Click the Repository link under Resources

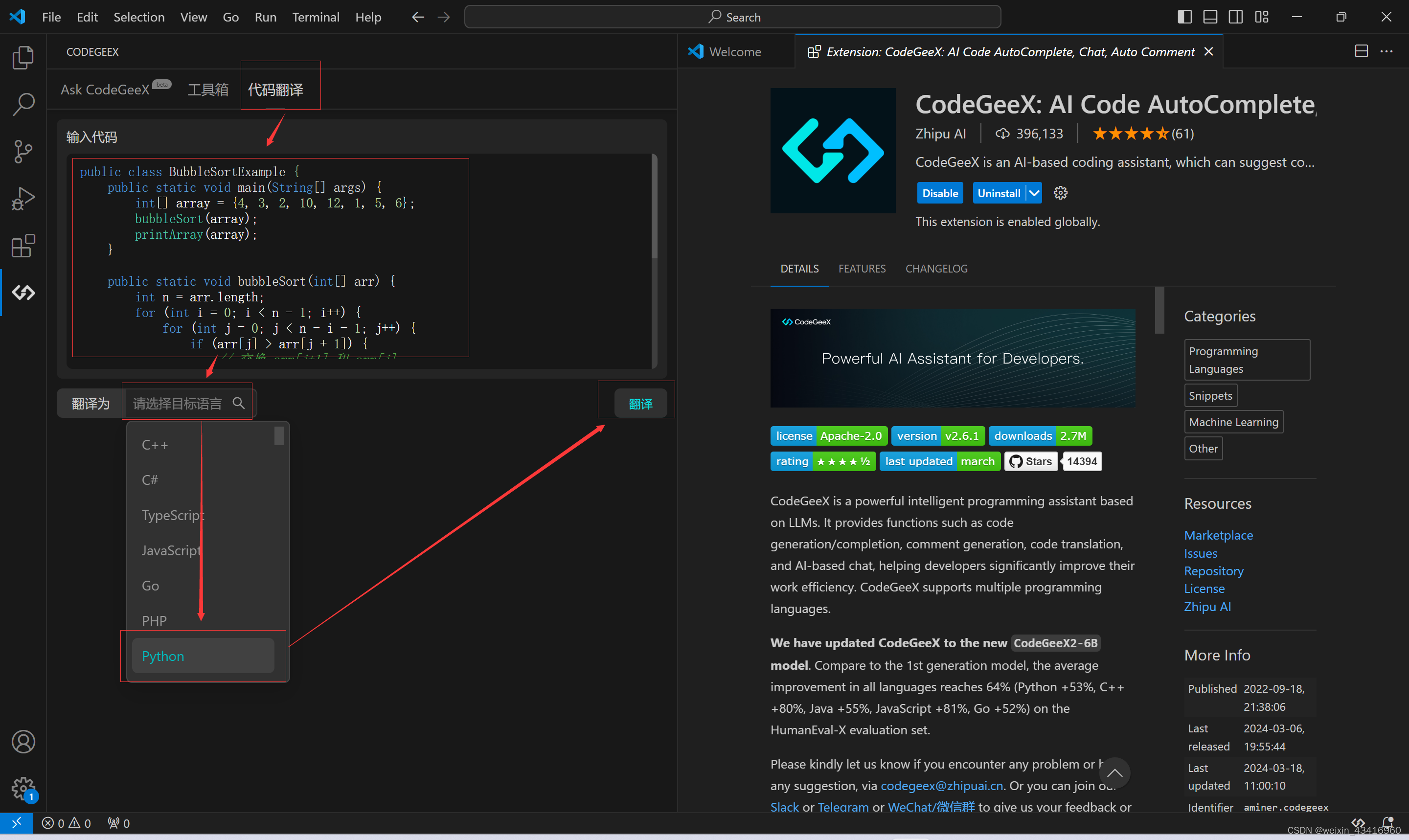coord(1214,570)
